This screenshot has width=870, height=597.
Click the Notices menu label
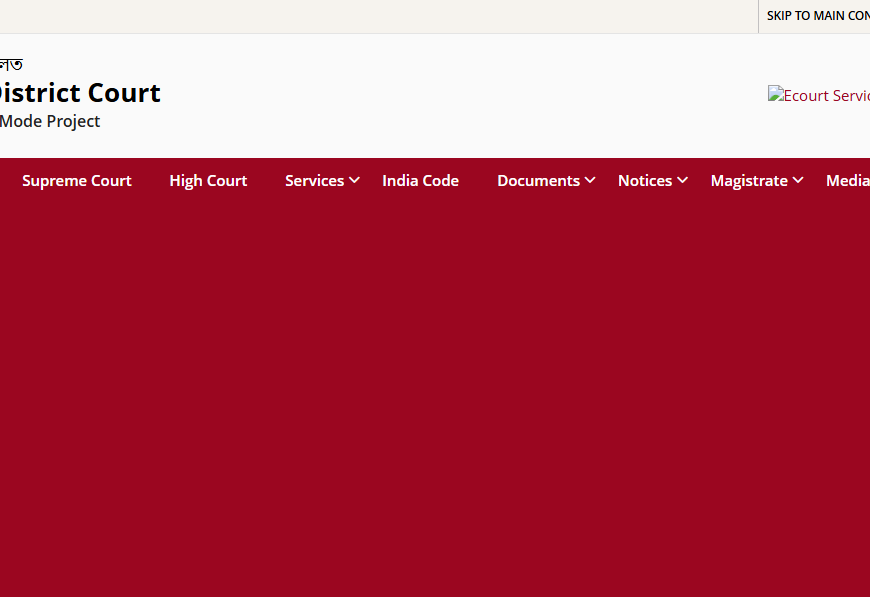645,181
